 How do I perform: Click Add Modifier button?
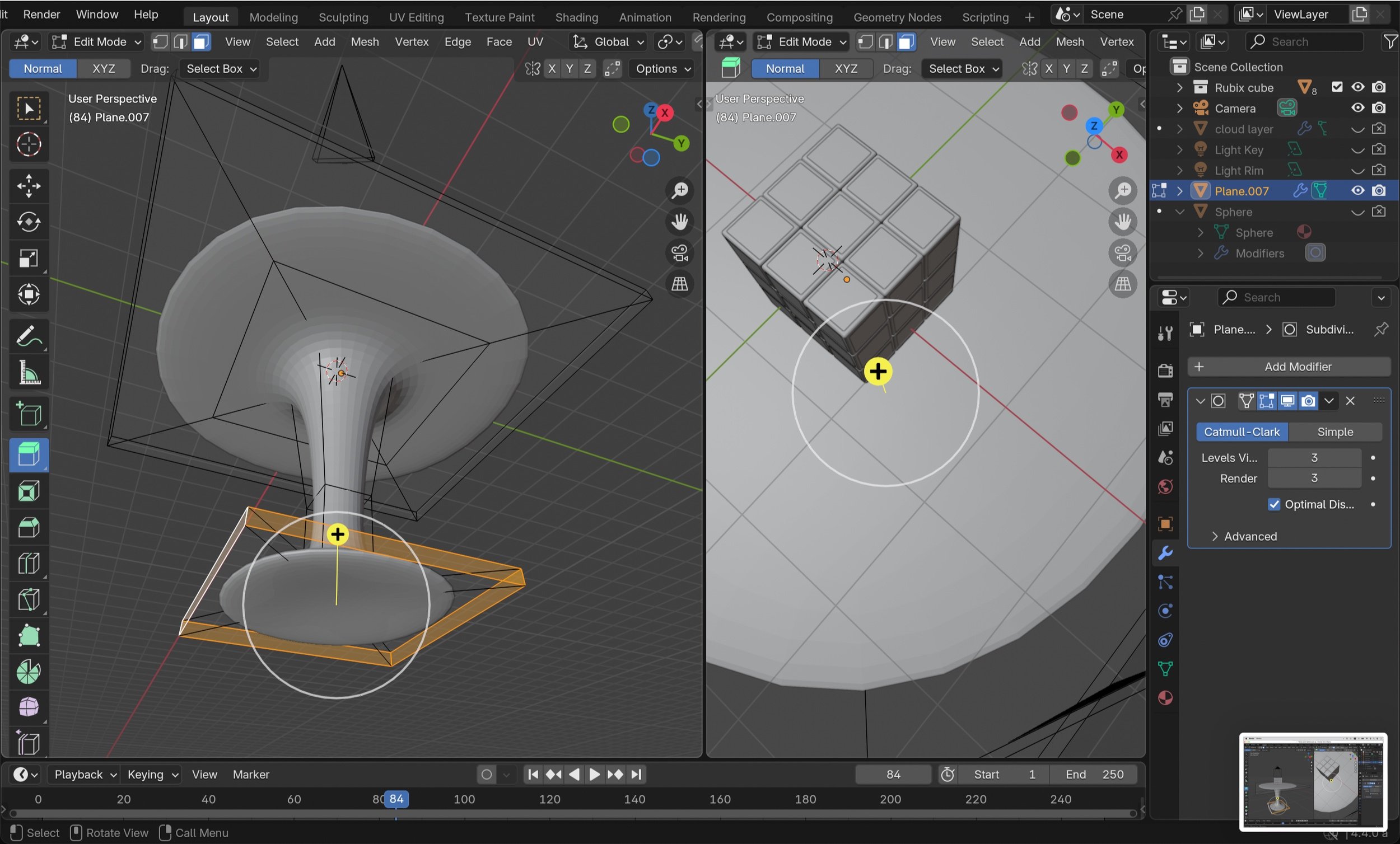pyautogui.click(x=1289, y=367)
